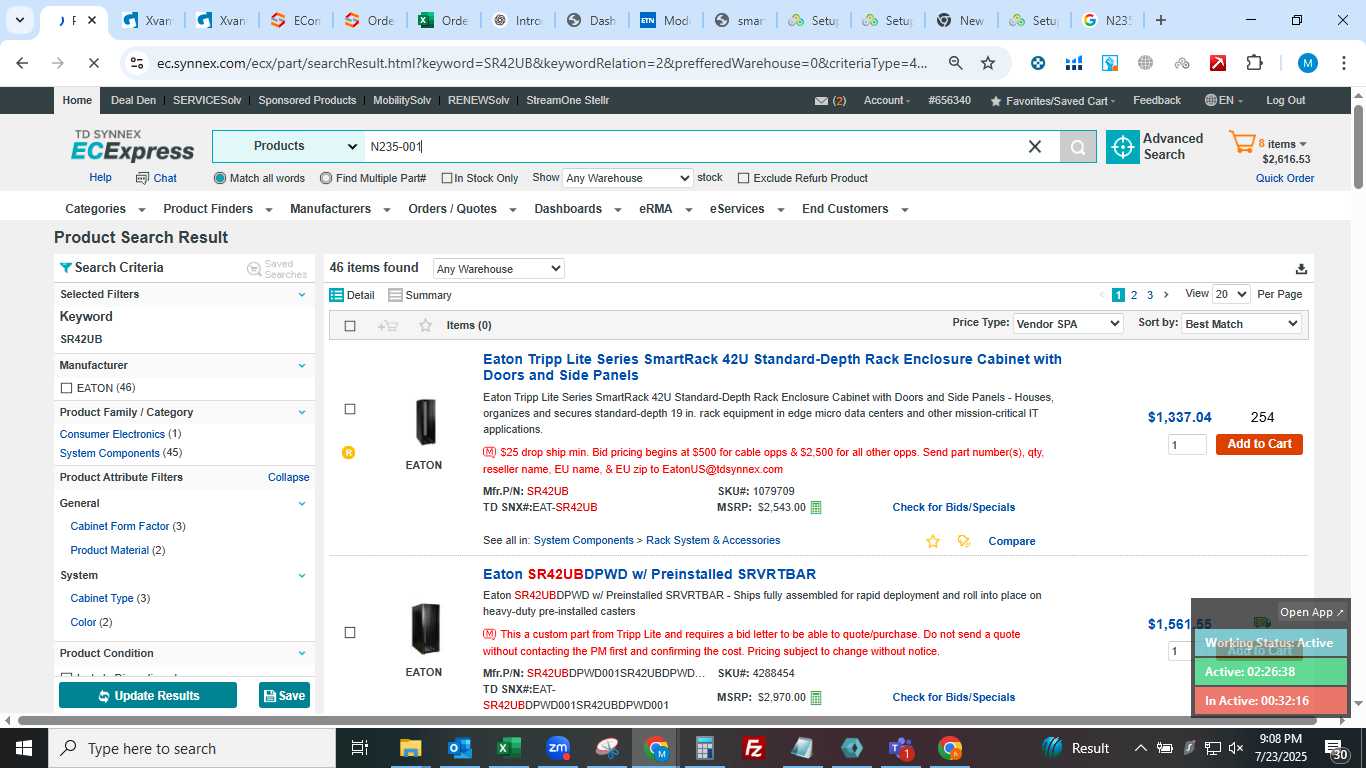Go to results page 2
Viewport: 1366px width, 768px height.
(x=1134, y=295)
